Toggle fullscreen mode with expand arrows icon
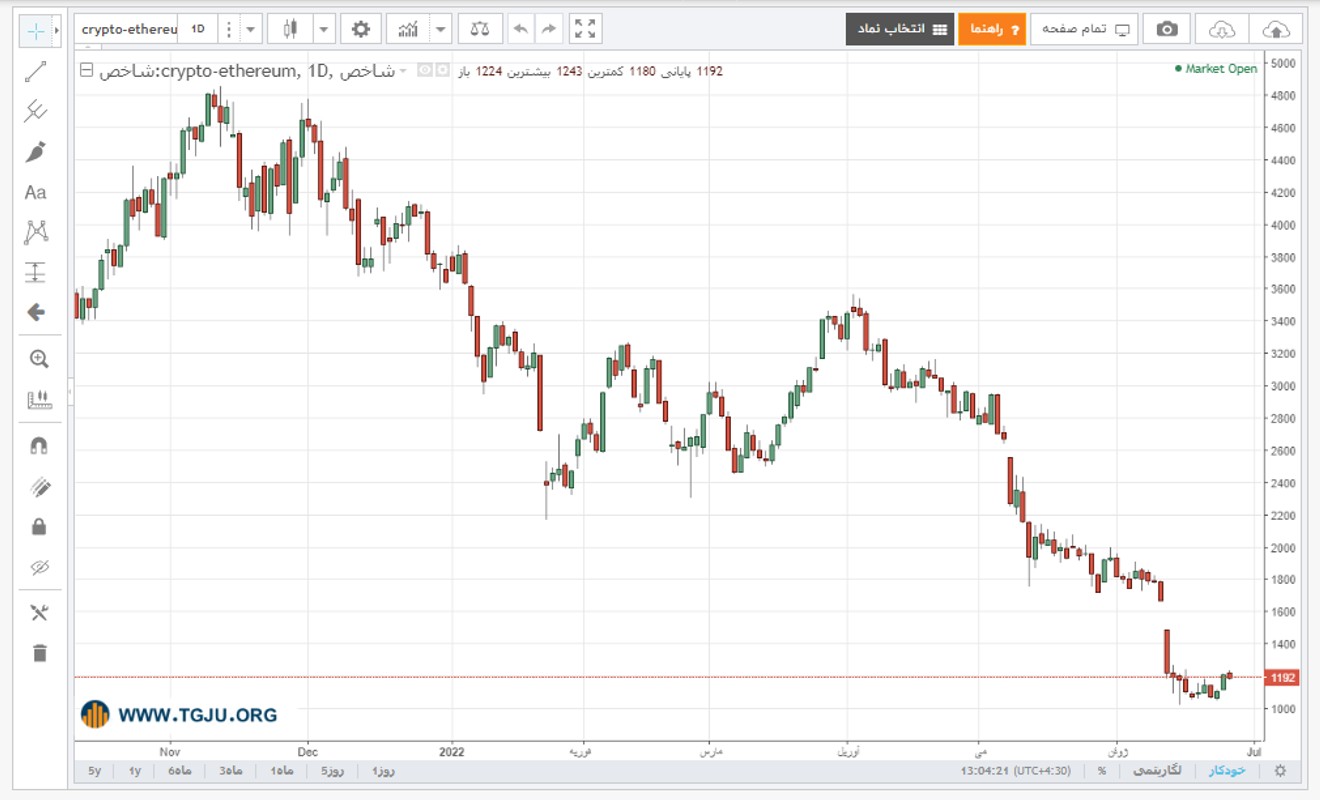The width and height of the screenshot is (1320, 800). (x=586, y=29)
